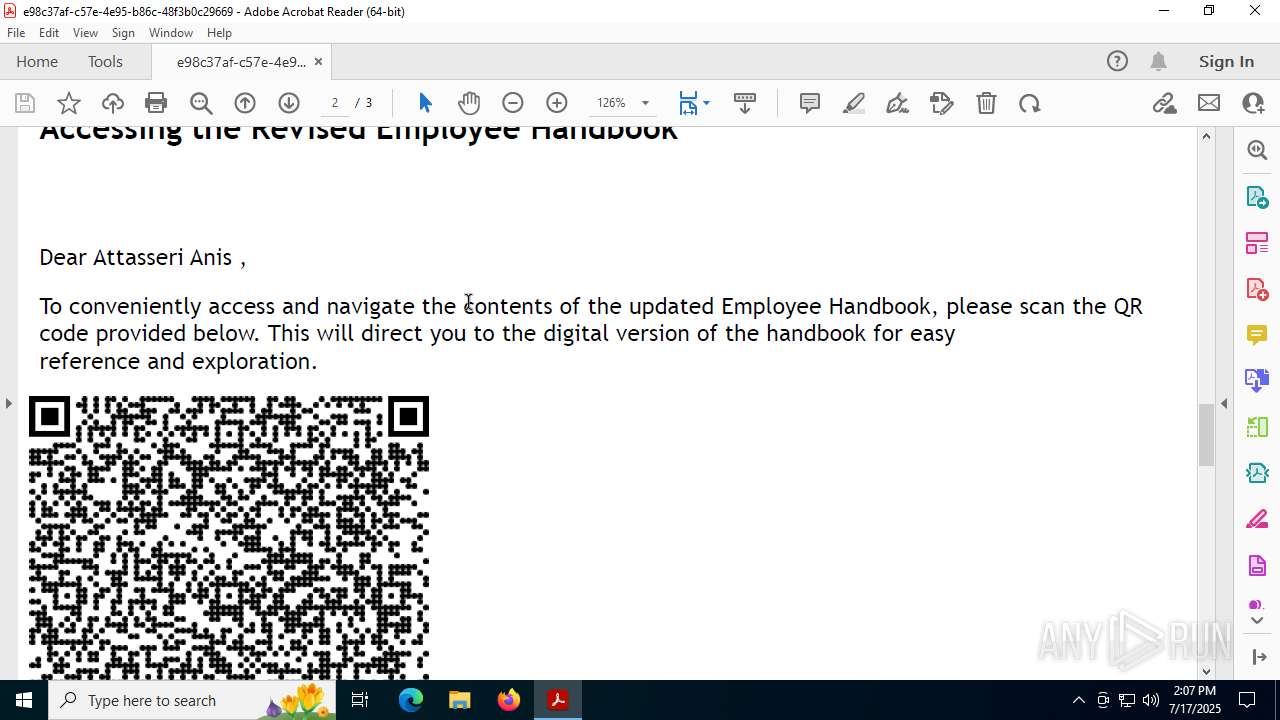Enable scrolling mode in the toolbar

745,103
